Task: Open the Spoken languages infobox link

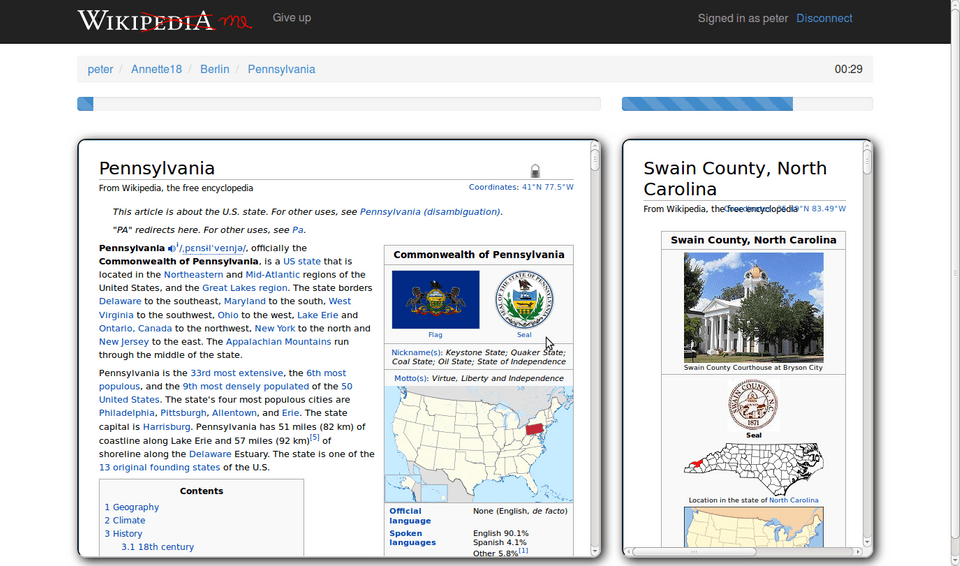Action: [412, 538]
